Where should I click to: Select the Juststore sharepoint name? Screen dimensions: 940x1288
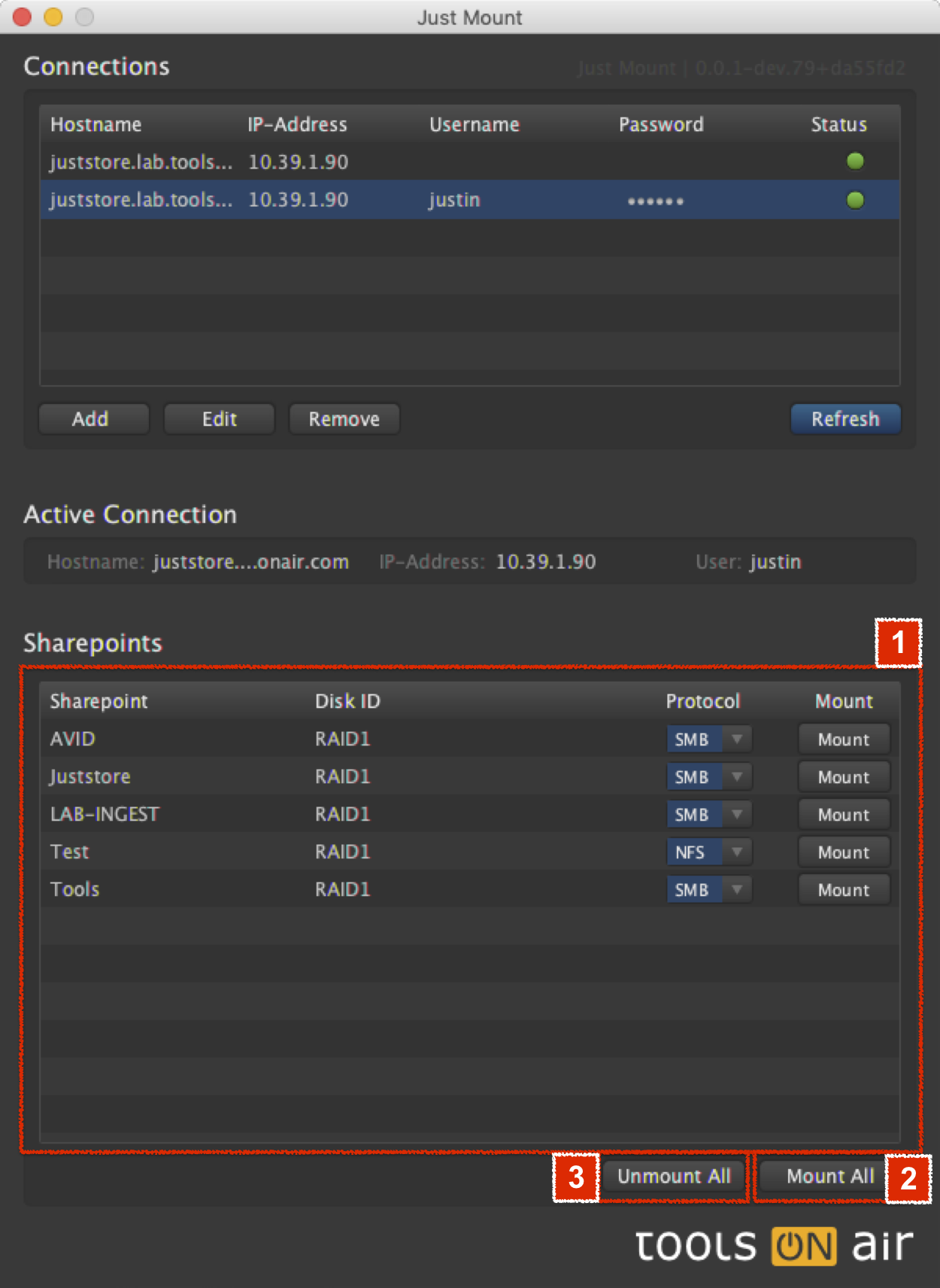point(89,776)
